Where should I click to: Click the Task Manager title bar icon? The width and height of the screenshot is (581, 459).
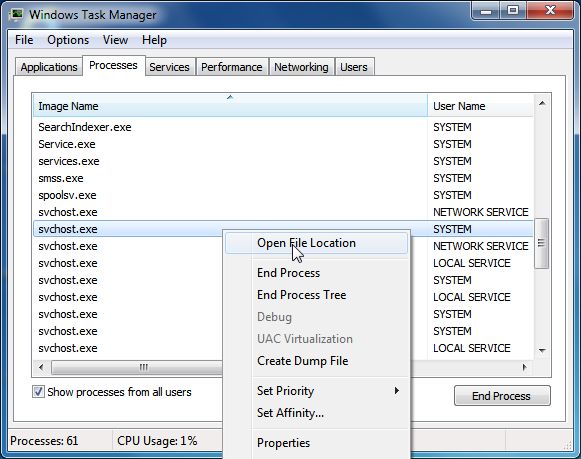[x=17, y=15]
